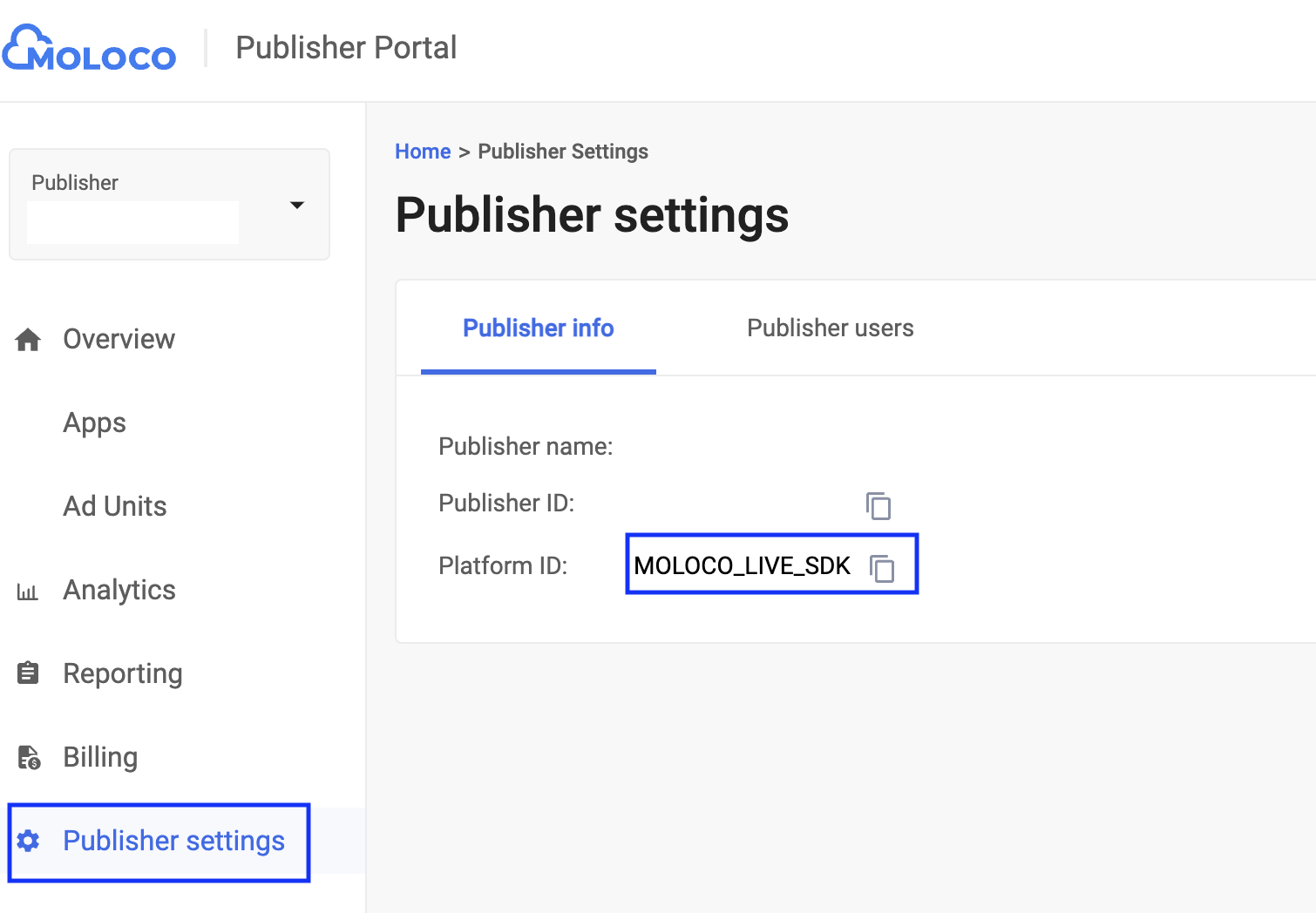
Task: Open the Reporting page
Action: pyautogui.click(x=123, y=673)
